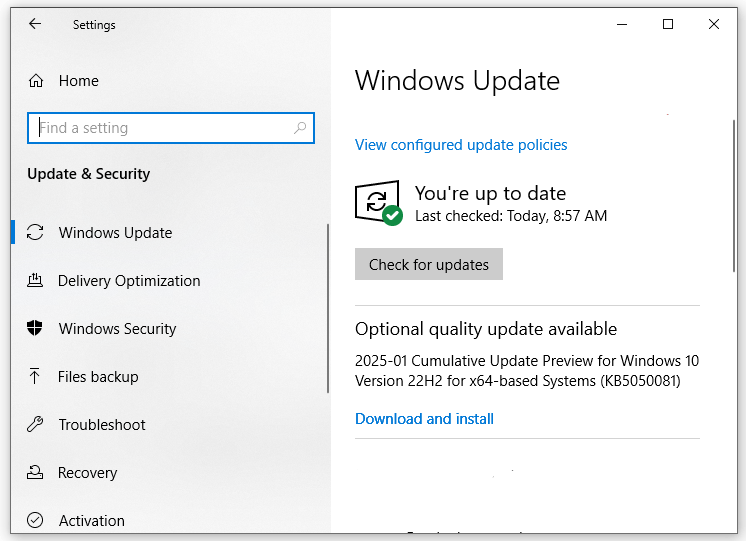The width and height of the screenshot is (746, 541).
Task: Focus the Find a setting field
Action: [x=171, y=128]
